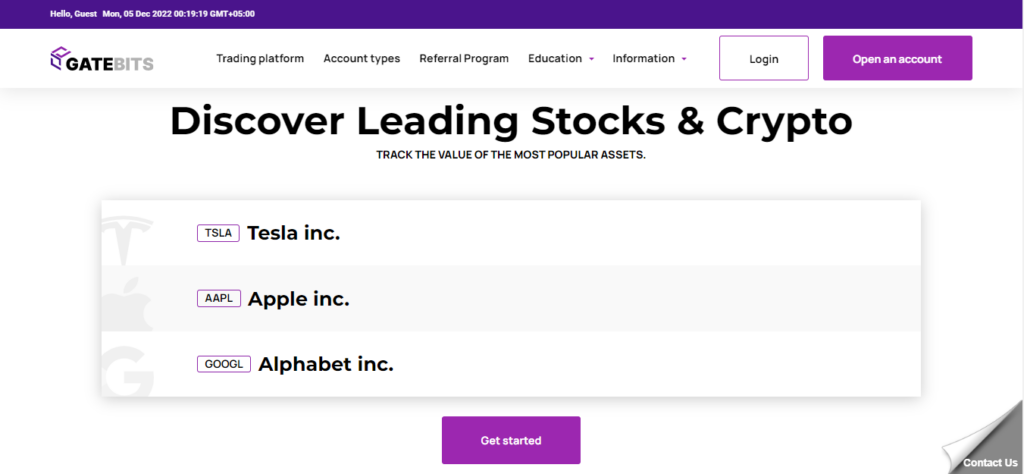Click the AAPL ticker badge
1024x474 pixels.
(x=219, y=298)
